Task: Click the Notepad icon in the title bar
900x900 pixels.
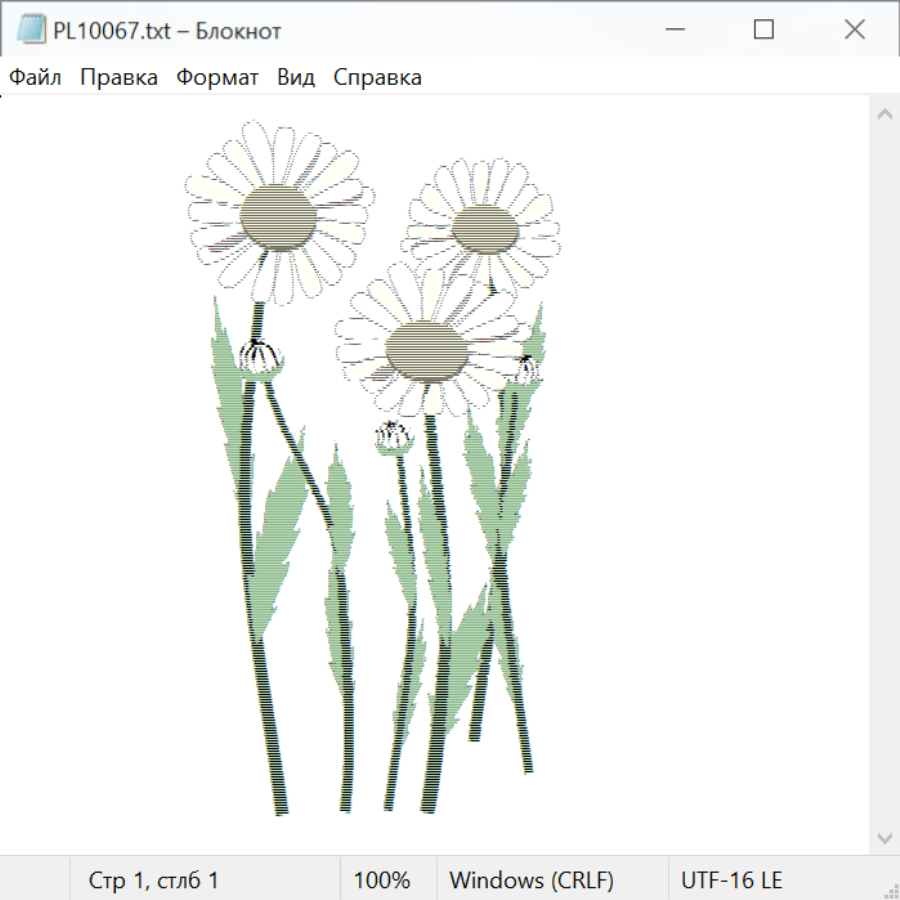Action: 31,30
